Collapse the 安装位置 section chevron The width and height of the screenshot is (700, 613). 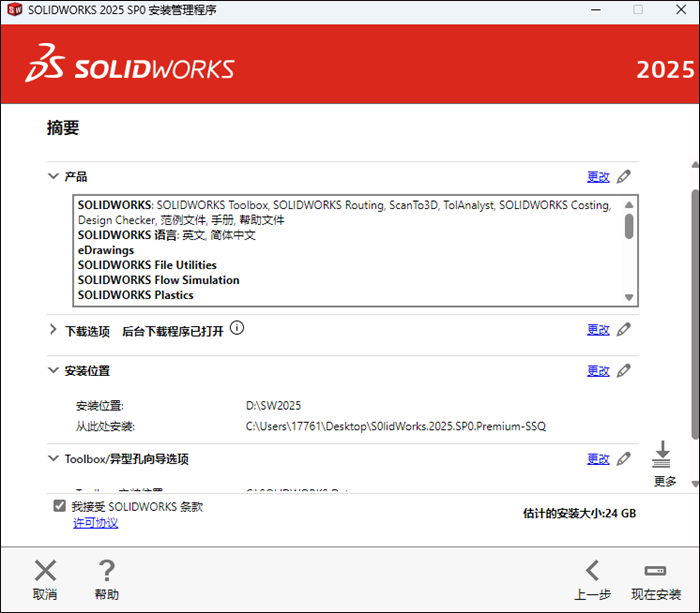(53, 370)
